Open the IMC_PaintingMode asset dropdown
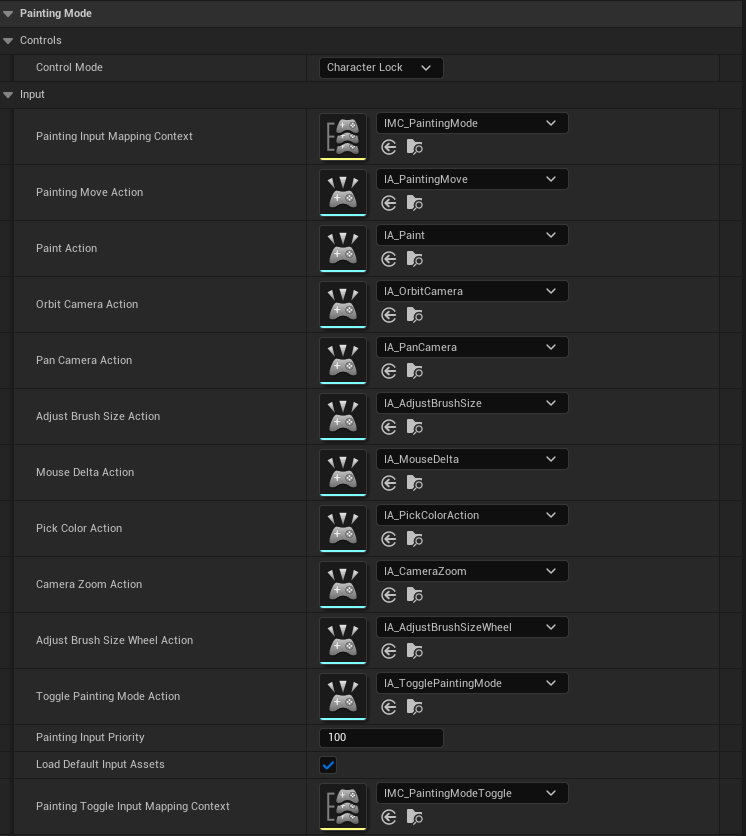The width and height of the screenshot is (746, 836). 472,123
